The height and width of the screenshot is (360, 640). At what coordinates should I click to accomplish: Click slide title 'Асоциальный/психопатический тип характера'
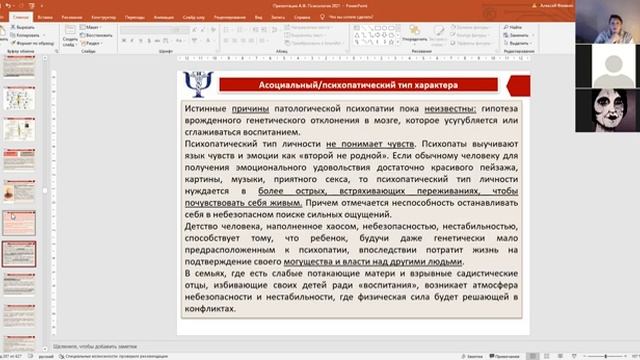click(x=358, y=85)
